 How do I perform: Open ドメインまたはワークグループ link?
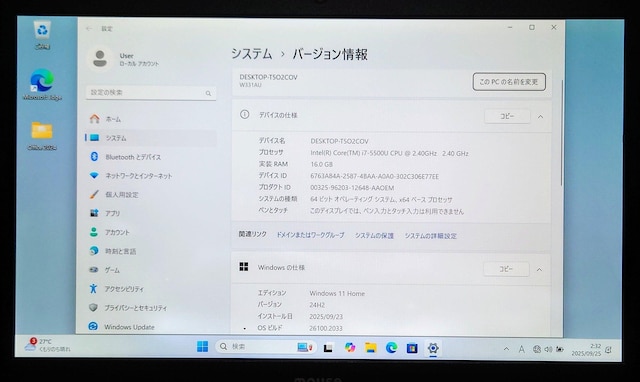[x=311, y=235]
